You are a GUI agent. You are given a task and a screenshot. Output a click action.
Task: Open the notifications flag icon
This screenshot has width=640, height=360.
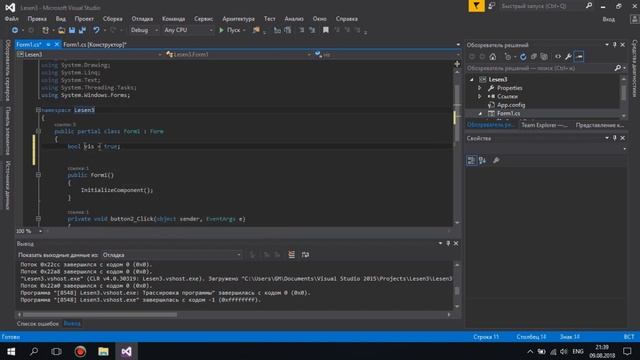[x=476, y=6]
